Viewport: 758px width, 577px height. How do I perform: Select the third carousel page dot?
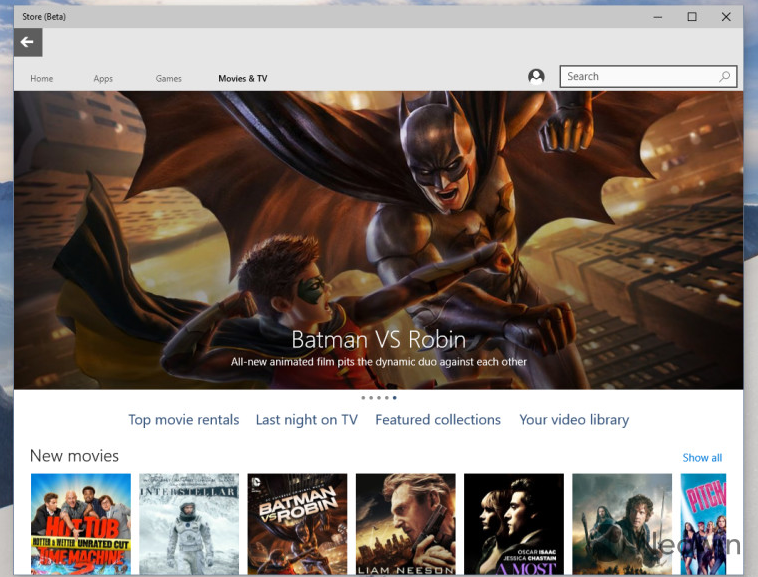point(379,398)
